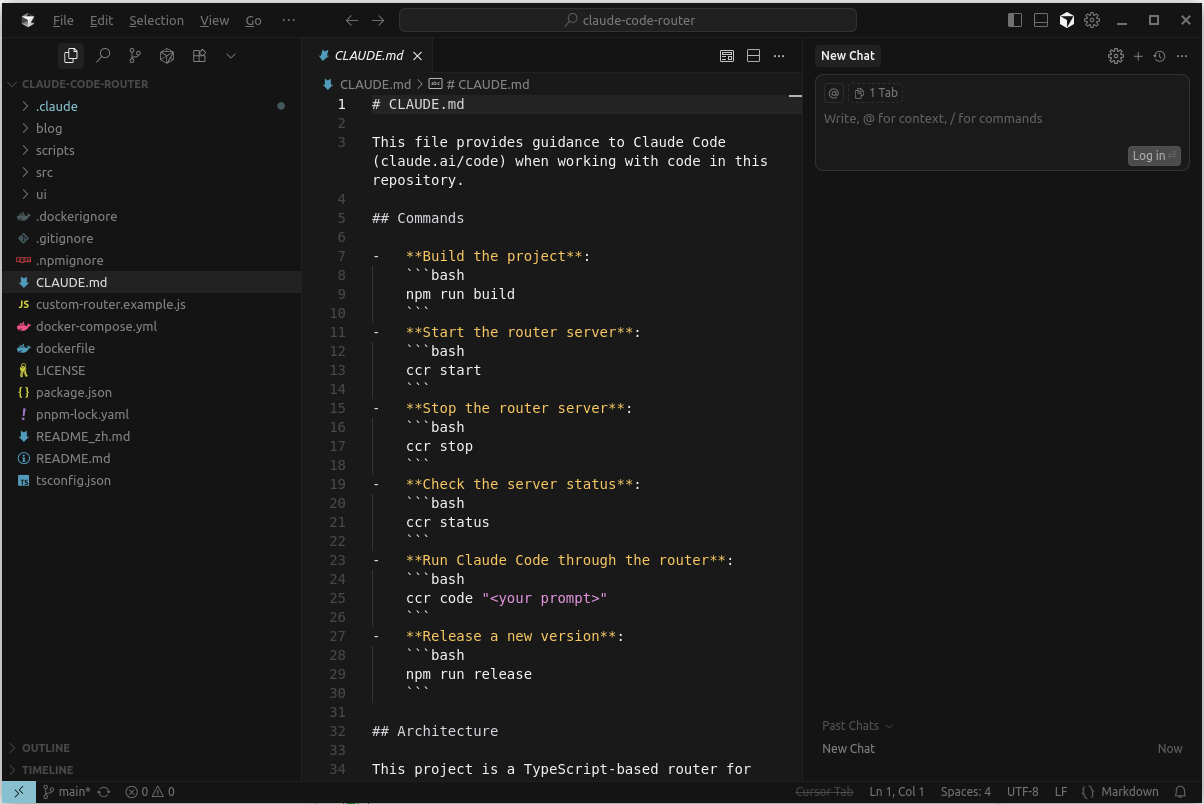Open the Search view in the sidebar
Screen dimensions: 1204x804
(x=103, y=56)
